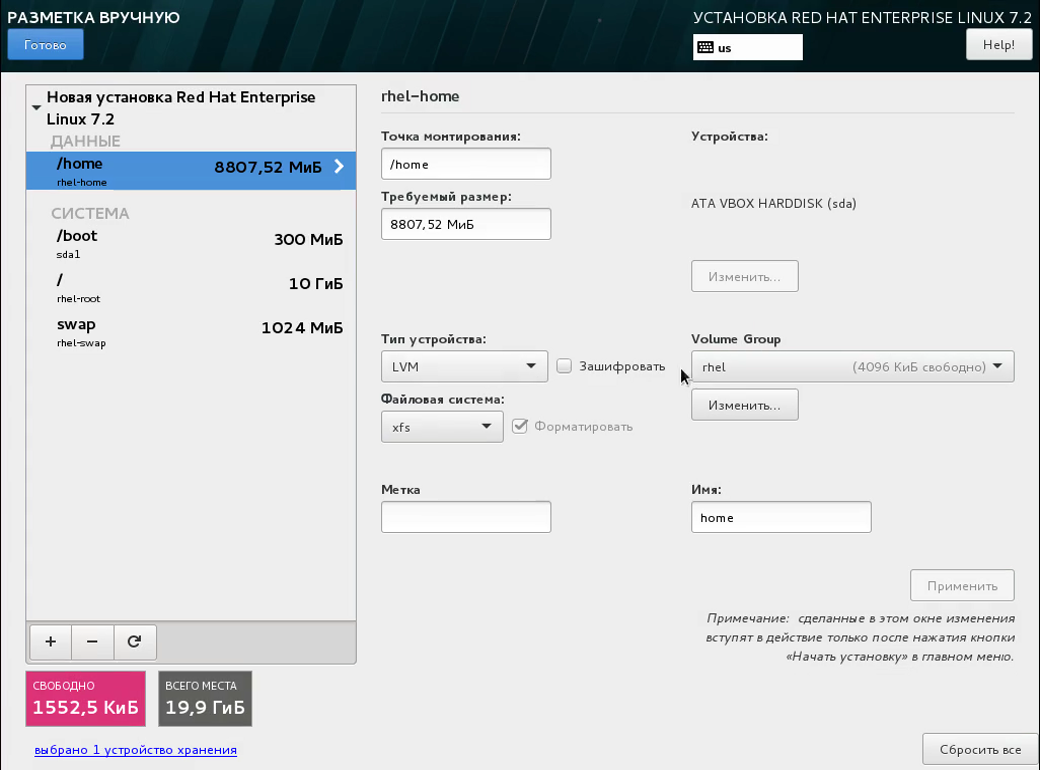Image resolution: width=1040 pixels, height=770 pixels.
Task: Toggle the Зашифровать encryption checkbox
Action: [x=564, y=366]
